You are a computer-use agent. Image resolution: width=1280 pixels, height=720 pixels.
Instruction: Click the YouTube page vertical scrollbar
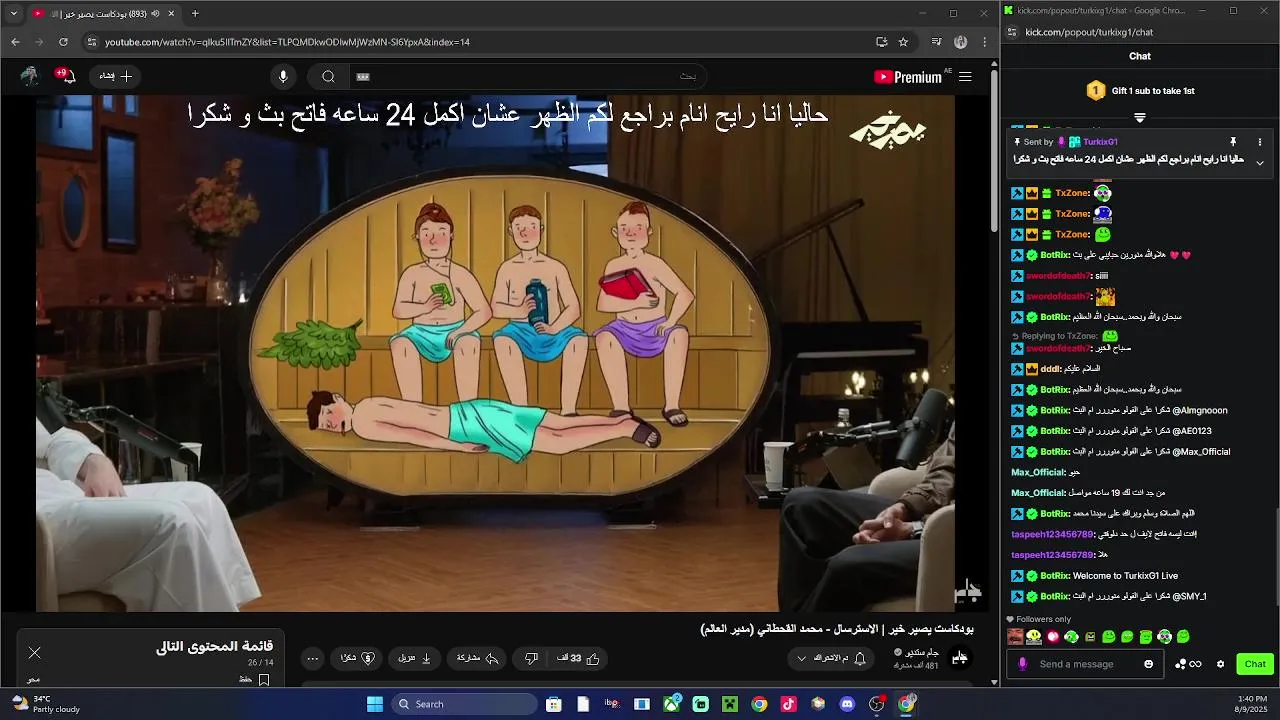click(x=994, y=150)
